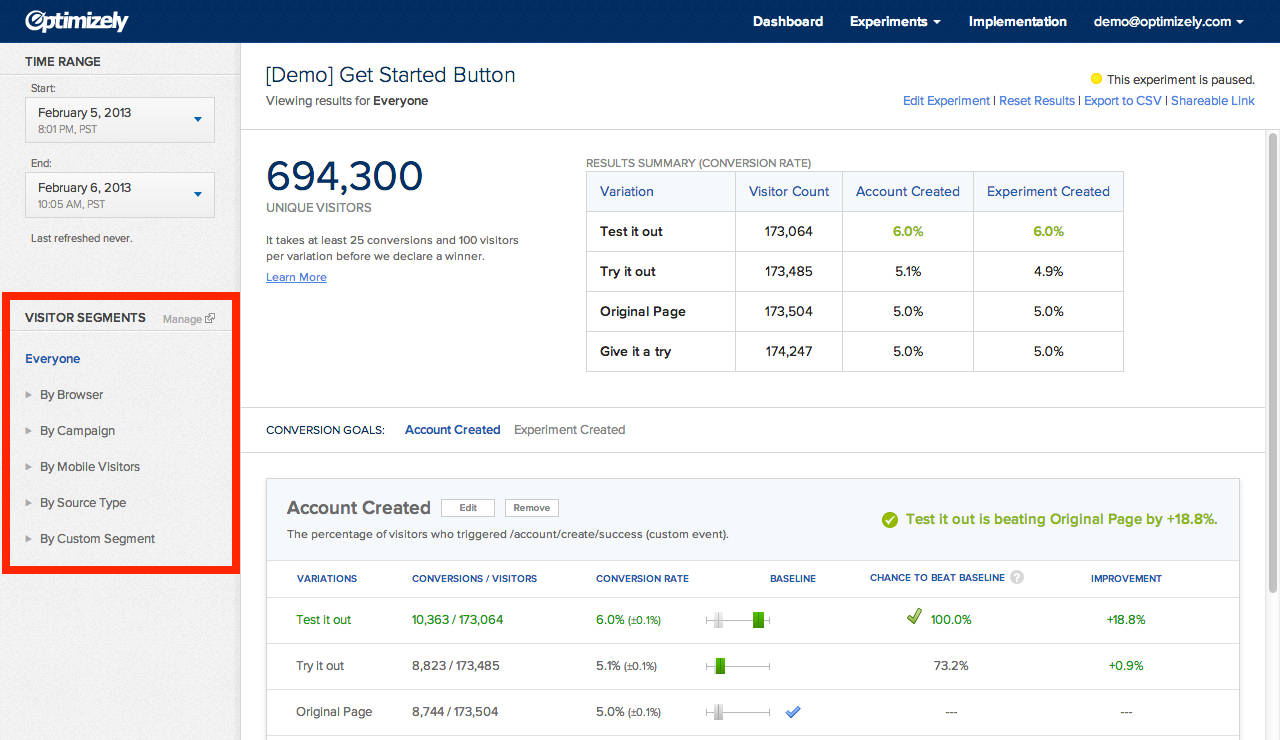
Task: Open segment manager via Manage external-link icon
Action: [212, 318]
